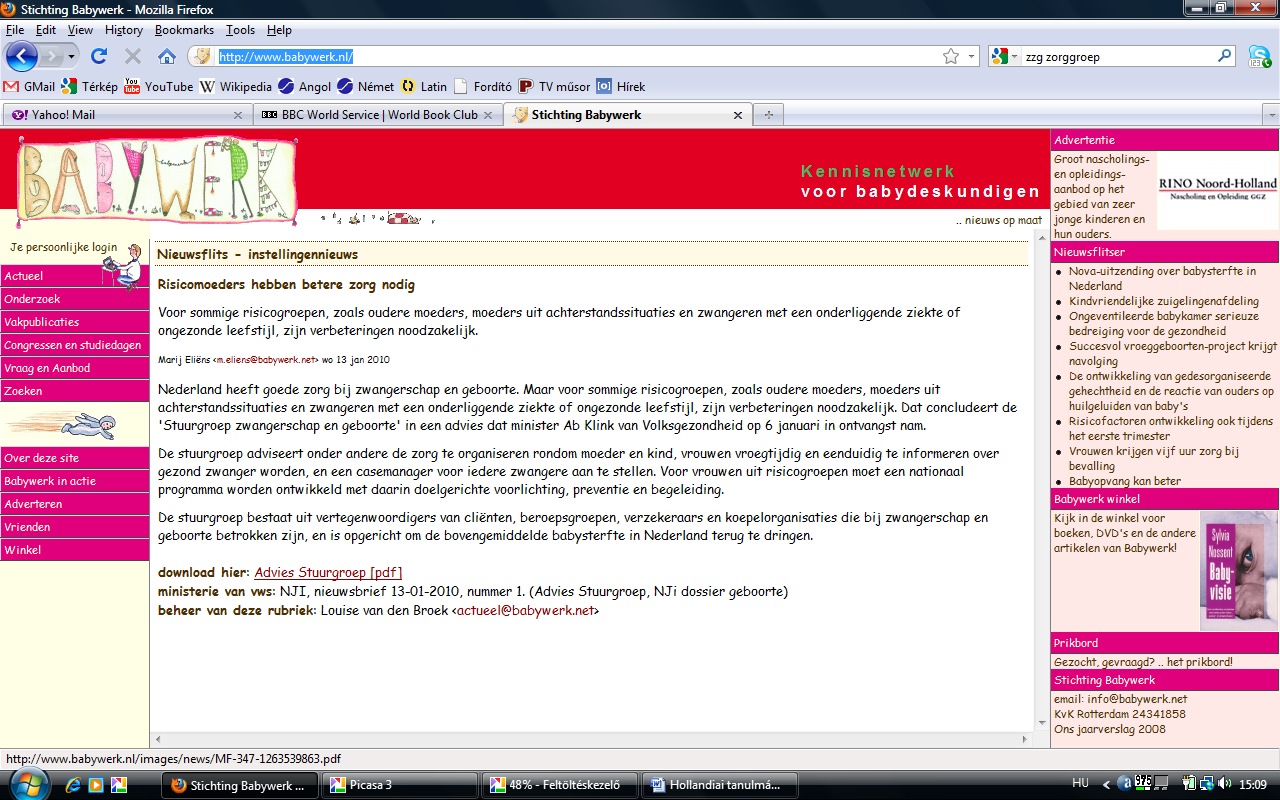Image resolution: width=1280 pixels, height=800 pixels.
Task: Open the History menu
Action: [x=124, y=30]
